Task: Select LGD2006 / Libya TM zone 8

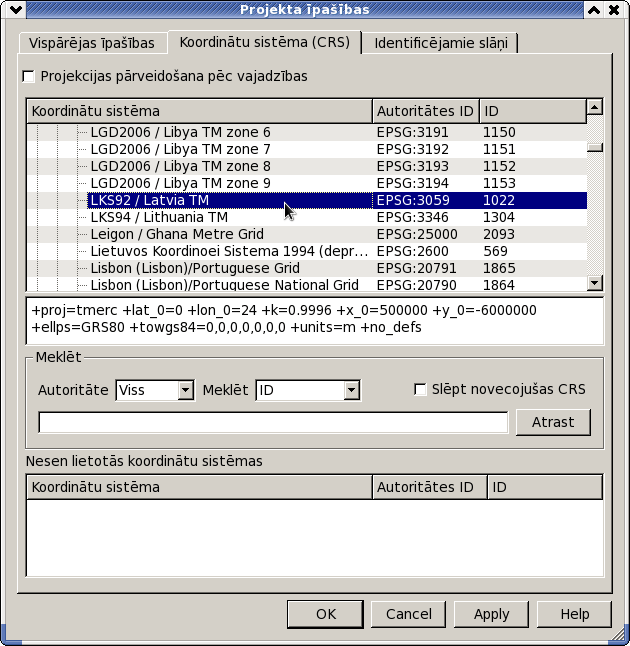Action: tap(307, 166)
